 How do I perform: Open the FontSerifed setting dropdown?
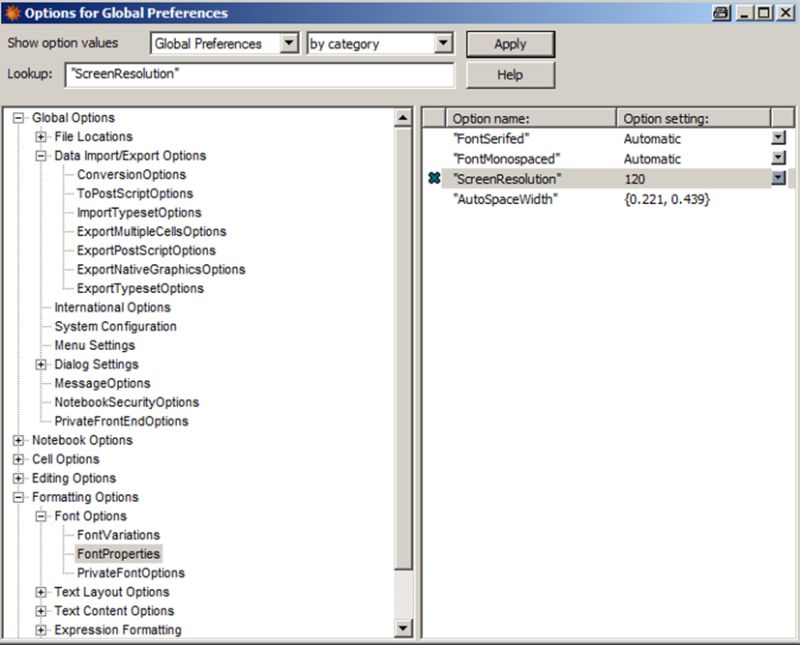[779, 138]
